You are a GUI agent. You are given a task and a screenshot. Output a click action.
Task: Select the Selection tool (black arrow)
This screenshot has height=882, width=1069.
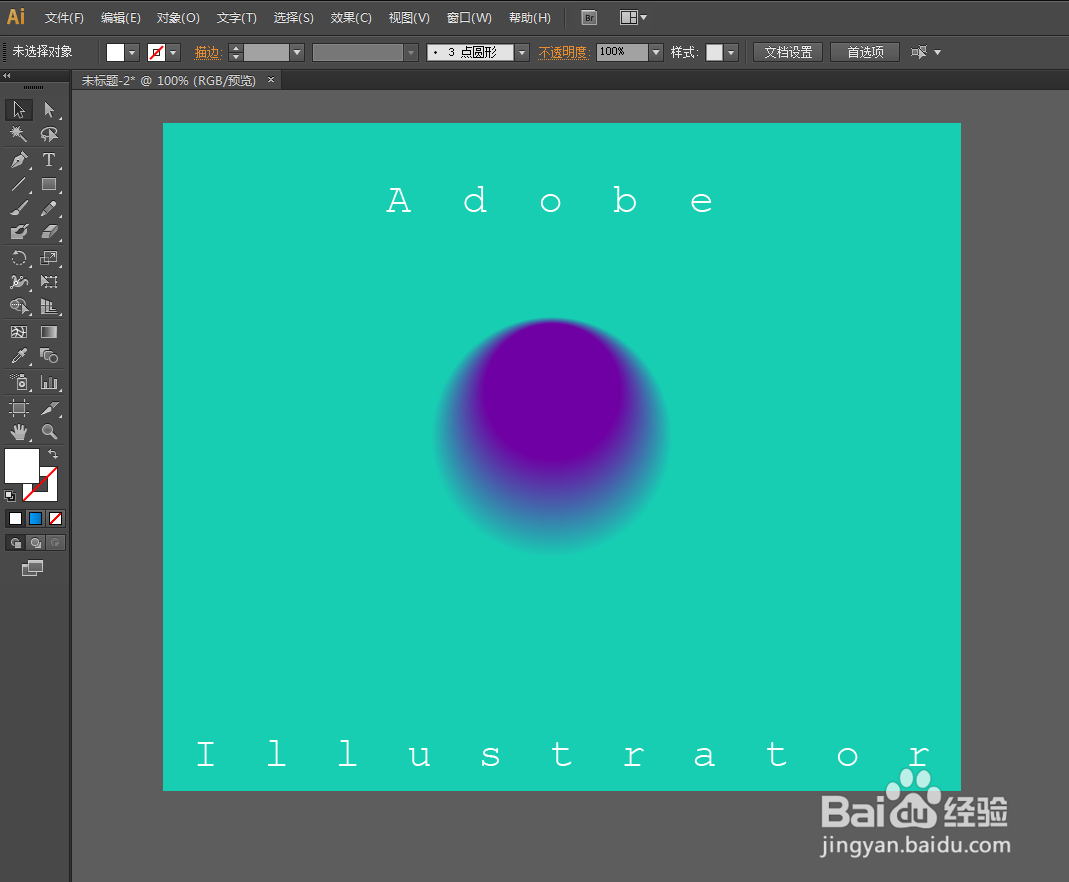18,109
